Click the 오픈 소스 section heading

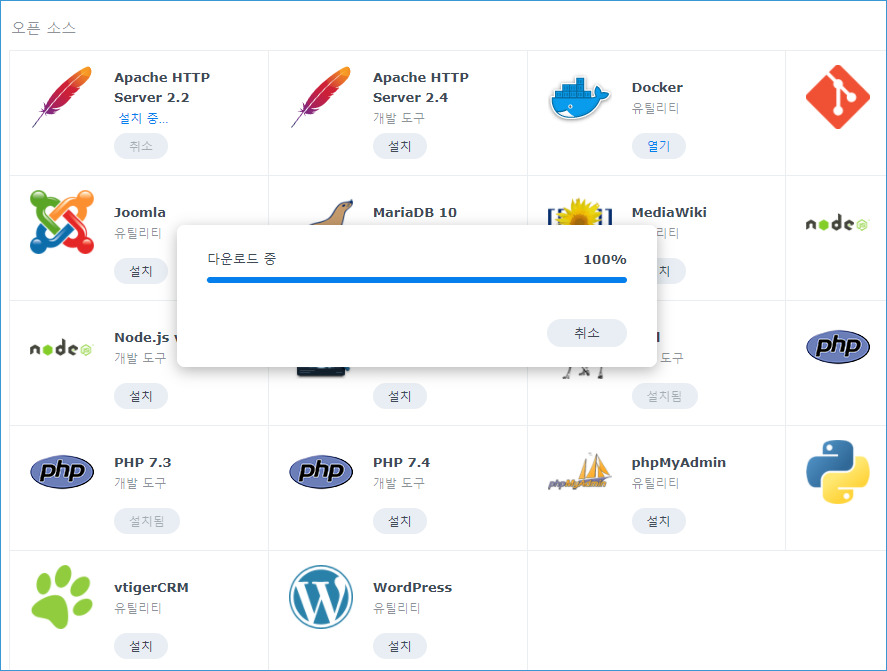tap(44, 28)
